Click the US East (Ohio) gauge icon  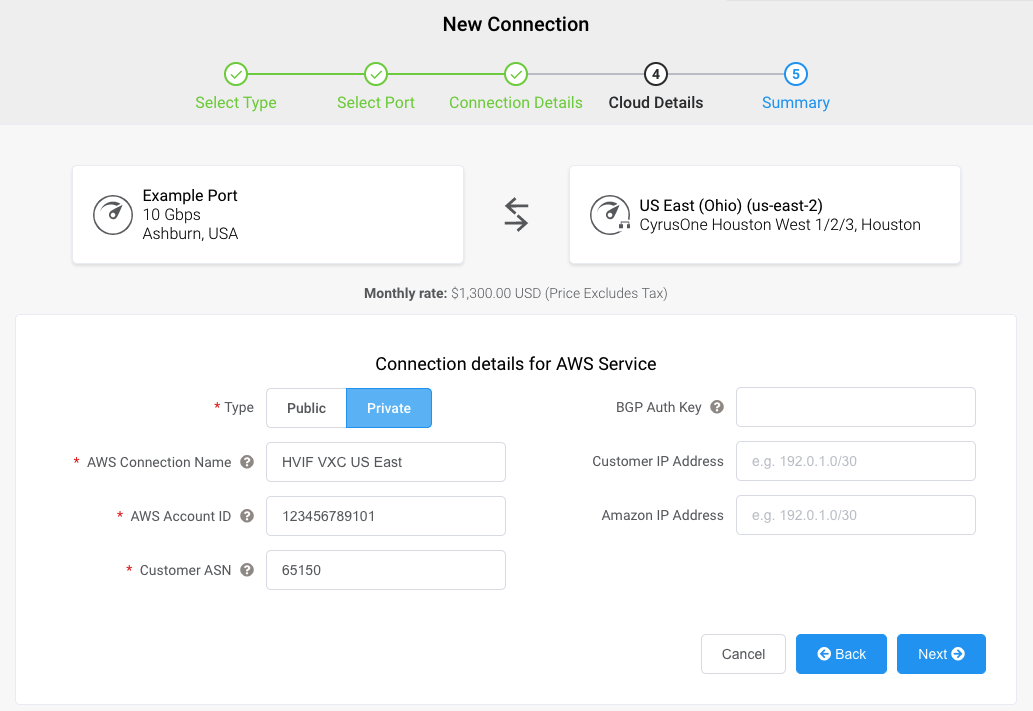pyautogui.click(x=610, y=215)
